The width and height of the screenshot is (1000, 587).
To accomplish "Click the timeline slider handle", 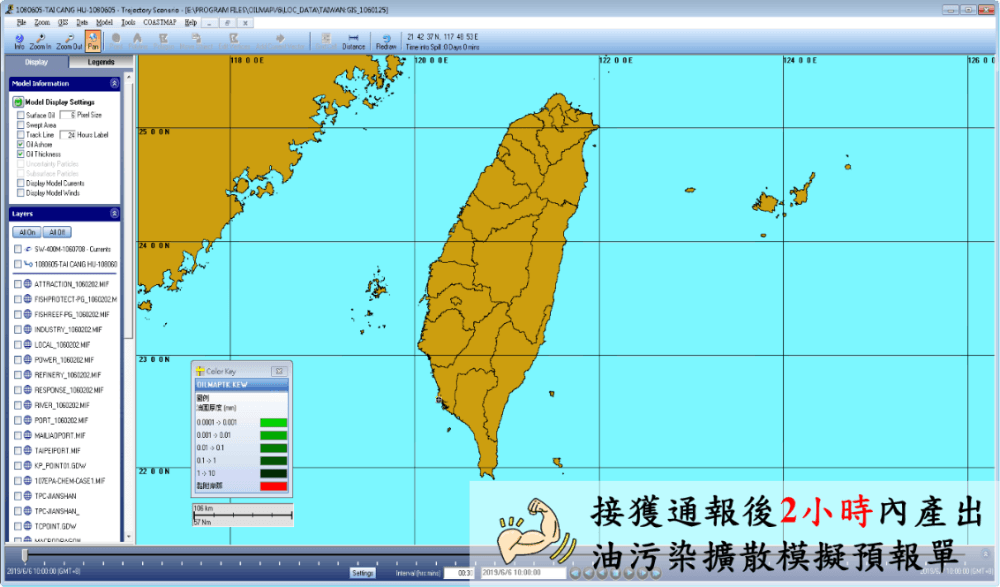I will coord(25,556).
